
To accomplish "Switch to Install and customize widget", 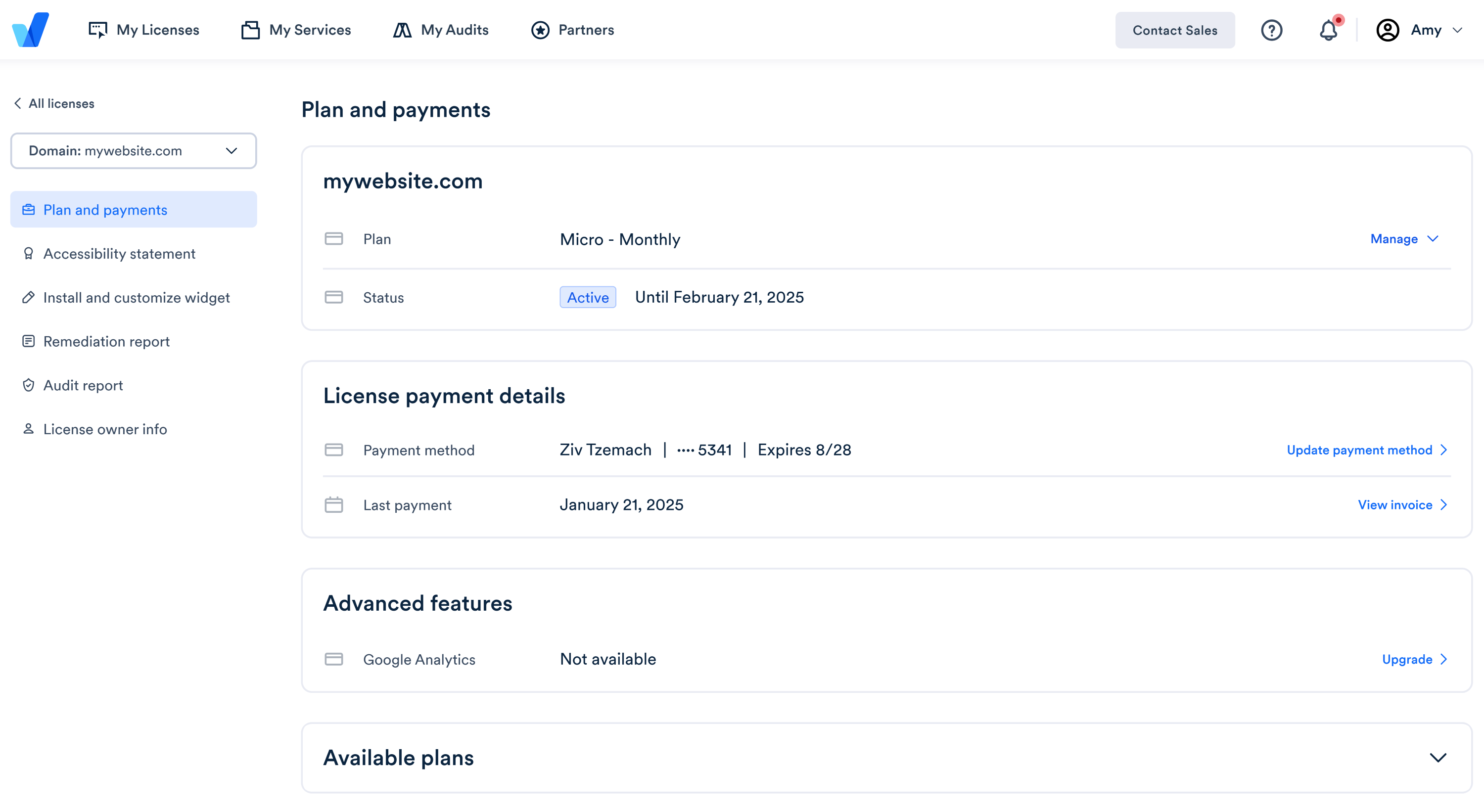I will [x=136, y=297].
